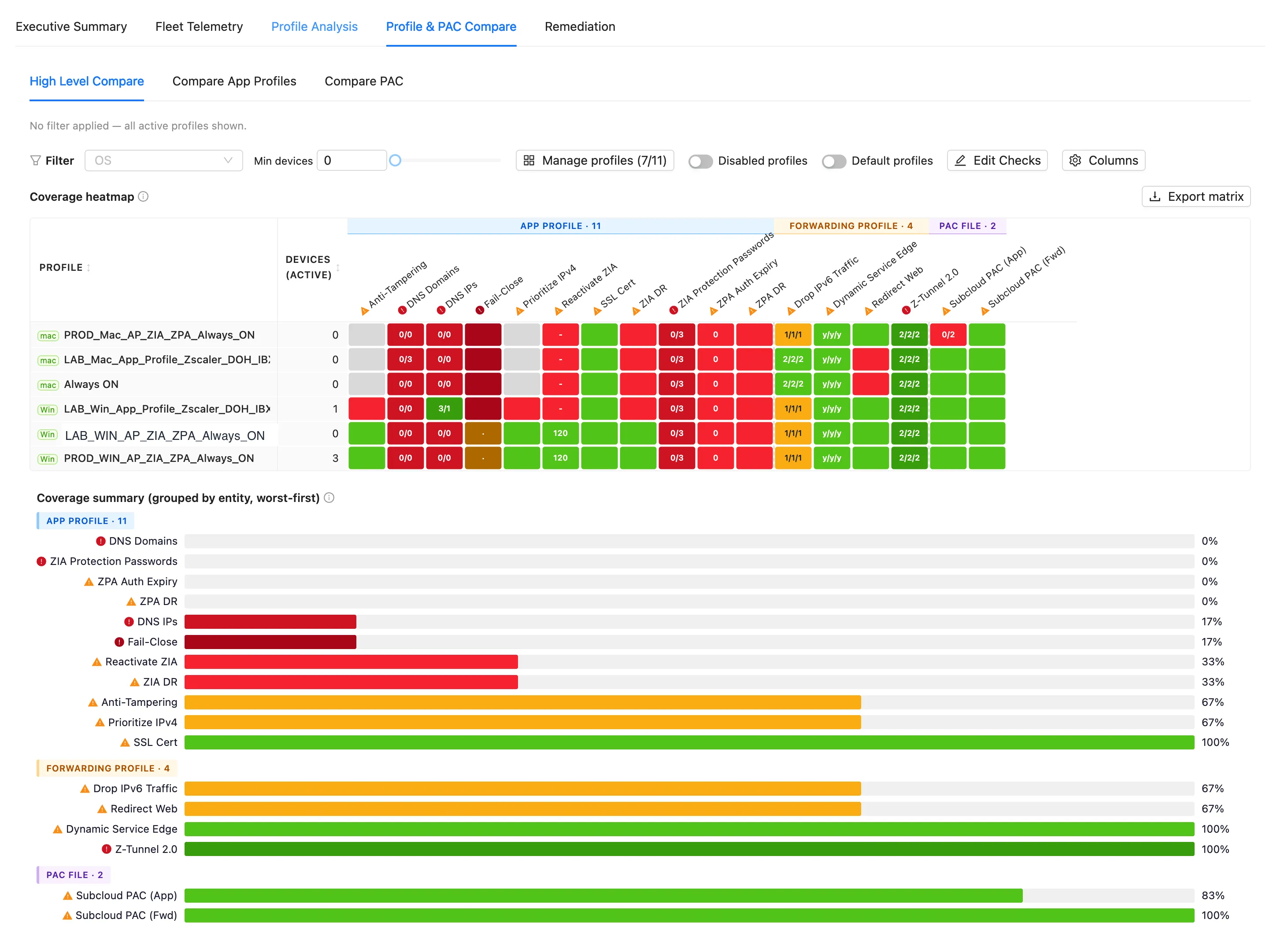Click the Fail-Close column alert icon
Screen dimensions: 1273x952
[x=479, y=310]
